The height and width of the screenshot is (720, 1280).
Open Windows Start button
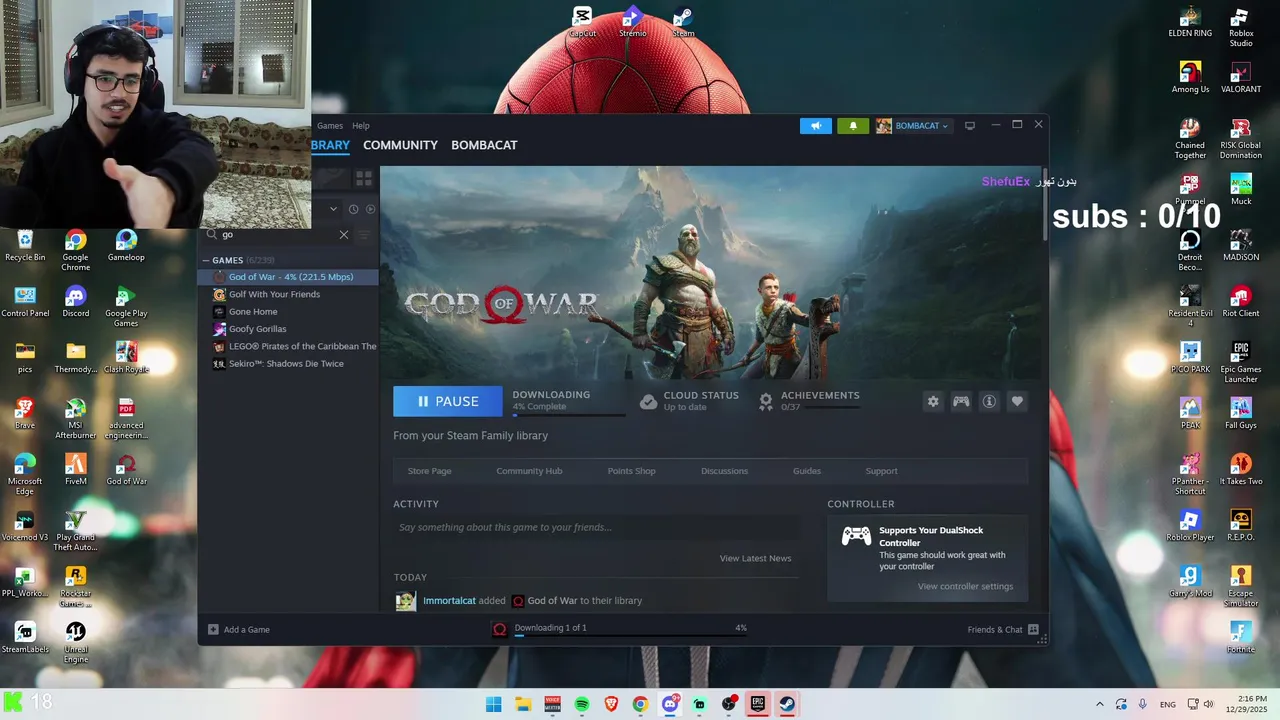coord(493,704)
